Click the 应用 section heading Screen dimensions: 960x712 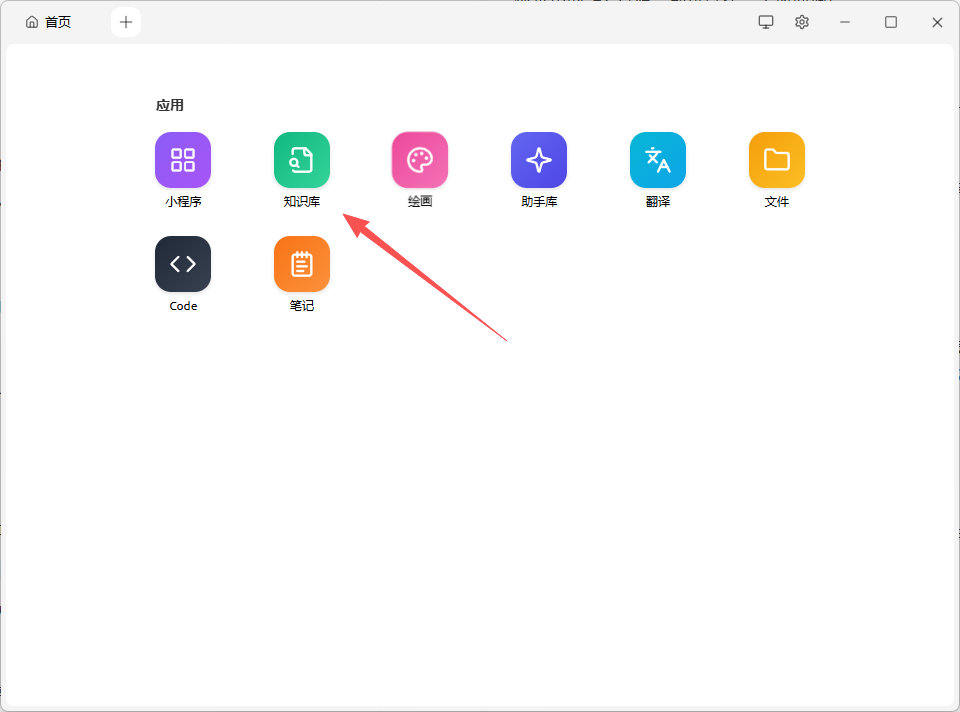pyautogui.click(x=170, y=105)
